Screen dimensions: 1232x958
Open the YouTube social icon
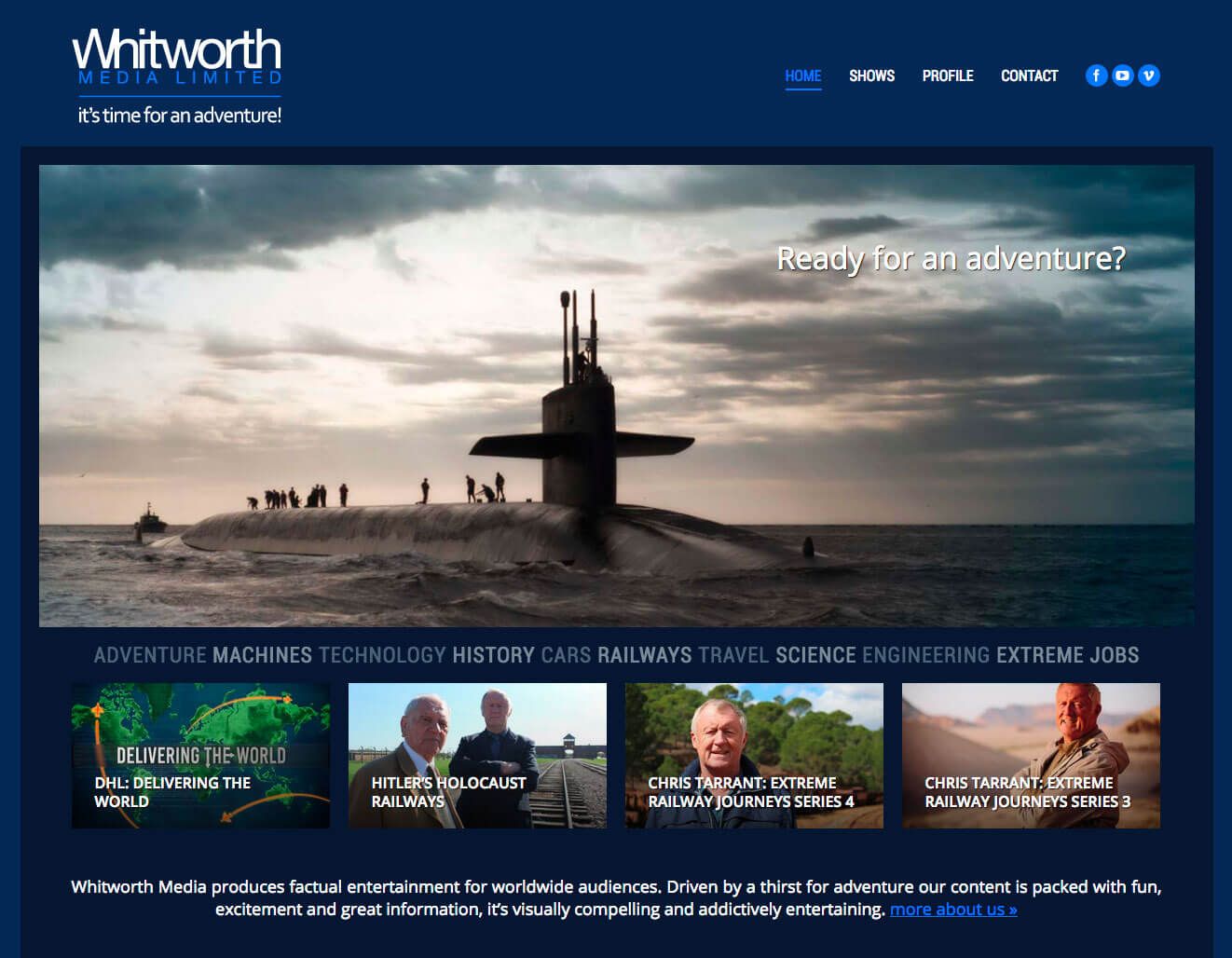coord(1123,75)
